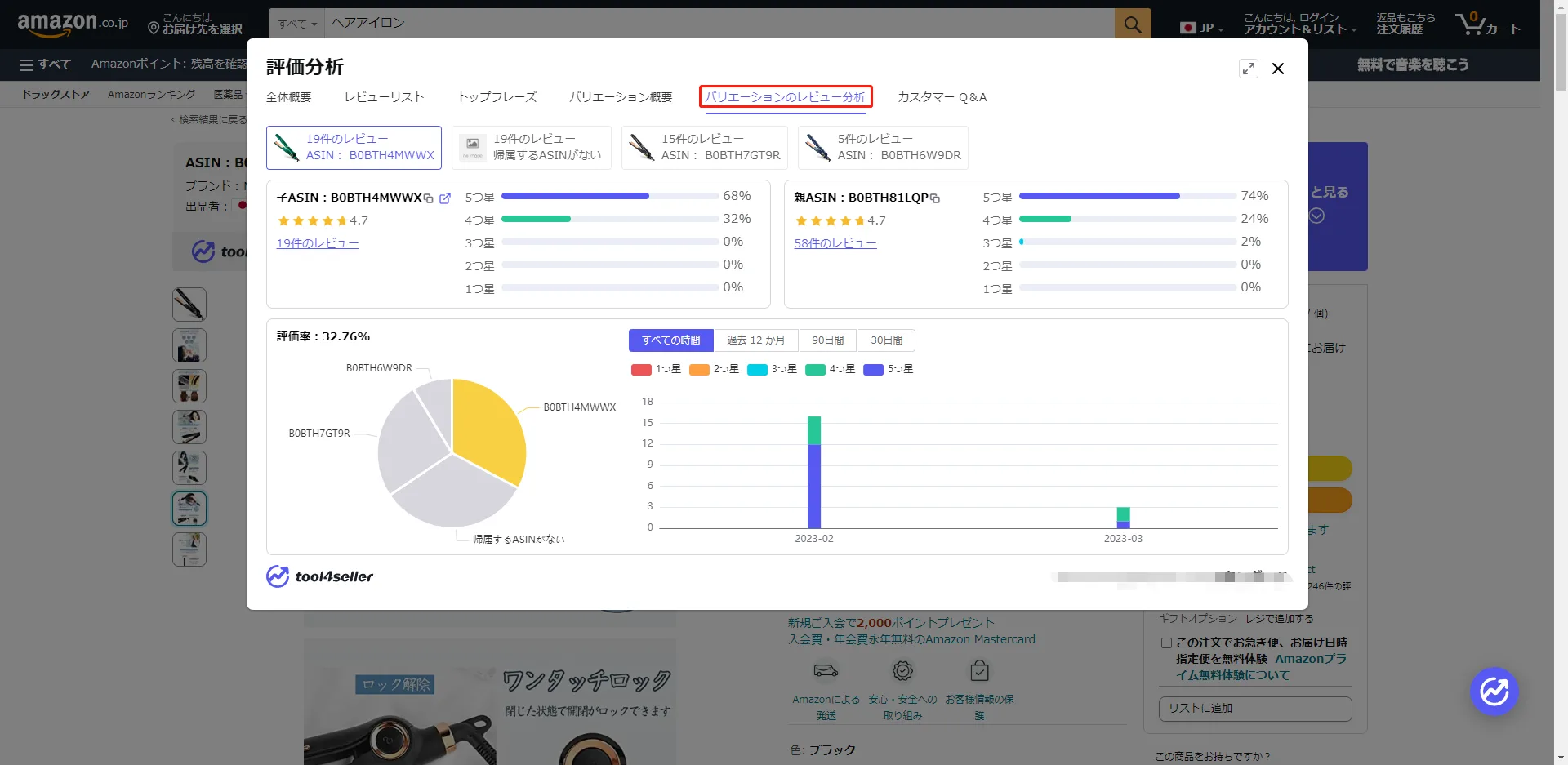This screenshot has width=1568, height=765.
Task: Select the first product thumbnail on left
Action: (x=189, y=305)
